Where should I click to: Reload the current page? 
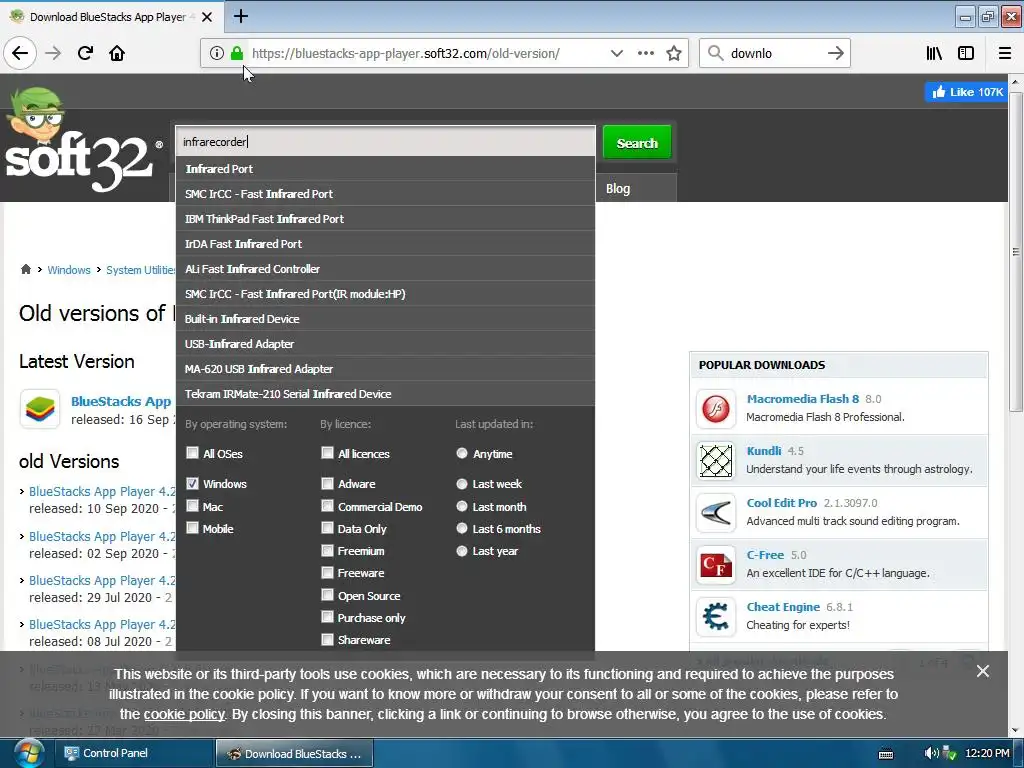point(85,53)
